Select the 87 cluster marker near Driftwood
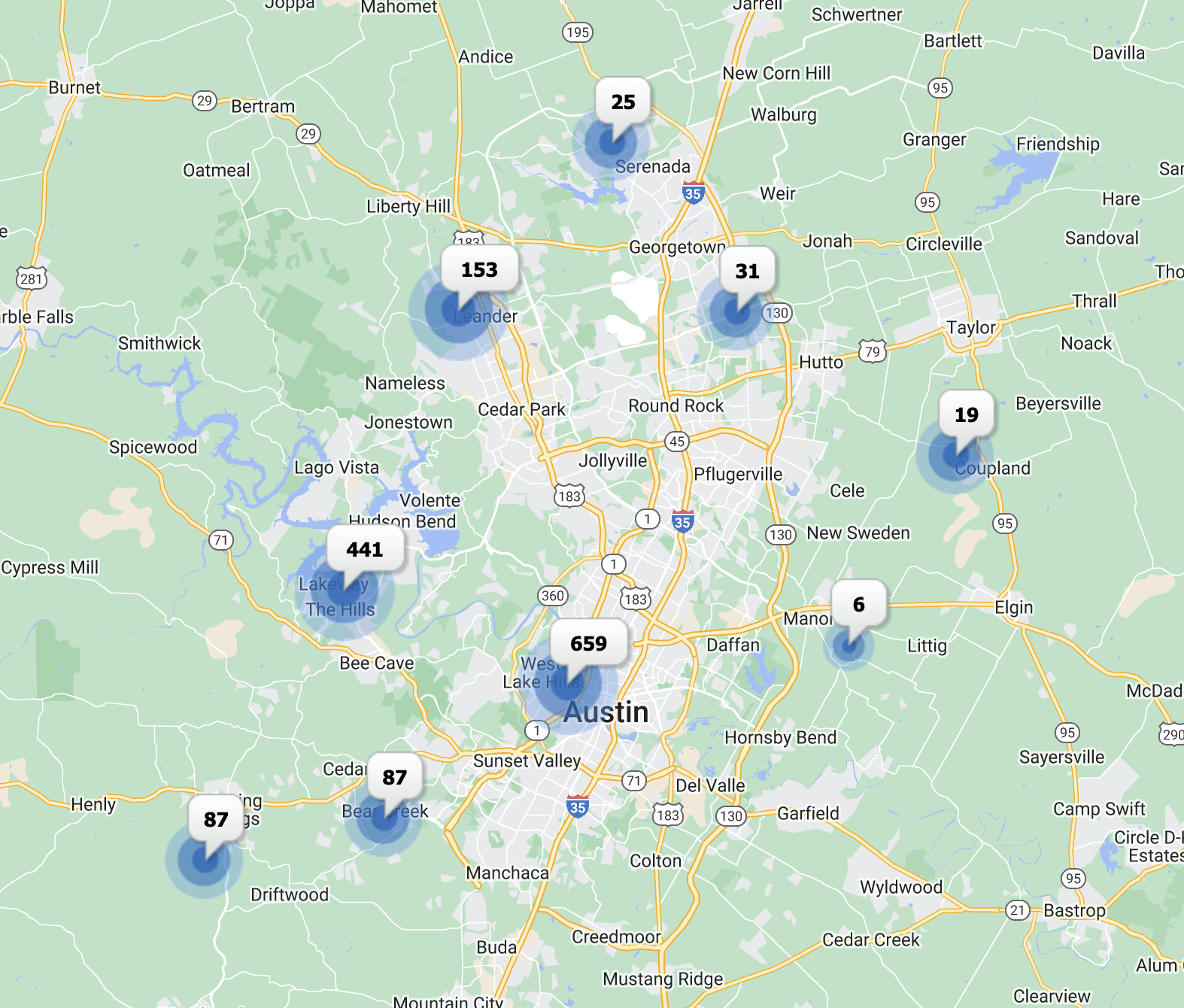Image resolution: width=1184 pixels, height=1008 pixels. coord(216,820)
